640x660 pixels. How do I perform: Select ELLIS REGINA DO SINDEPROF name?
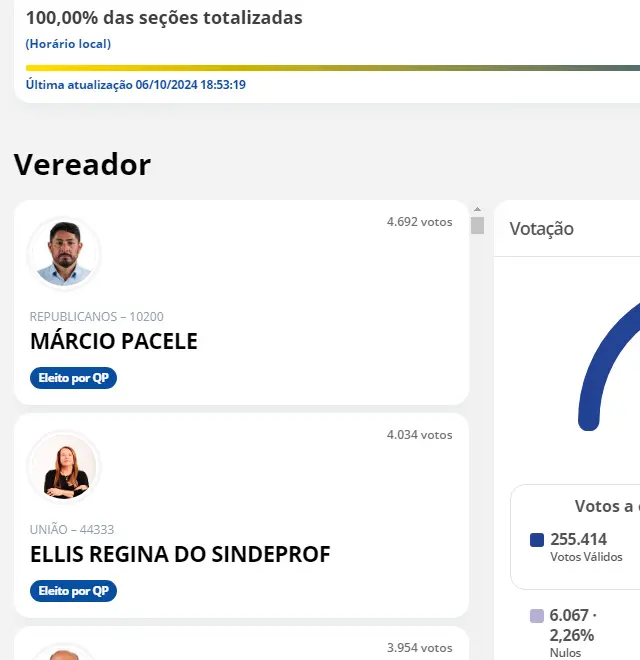[x=180, y=554]
